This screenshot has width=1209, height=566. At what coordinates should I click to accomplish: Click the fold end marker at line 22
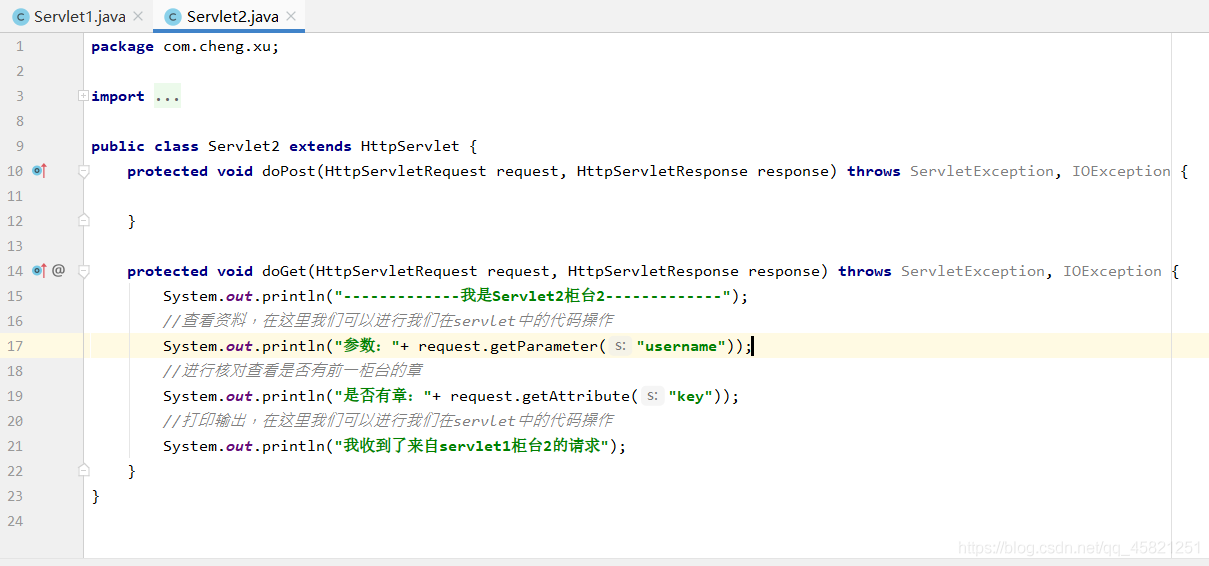84,471
